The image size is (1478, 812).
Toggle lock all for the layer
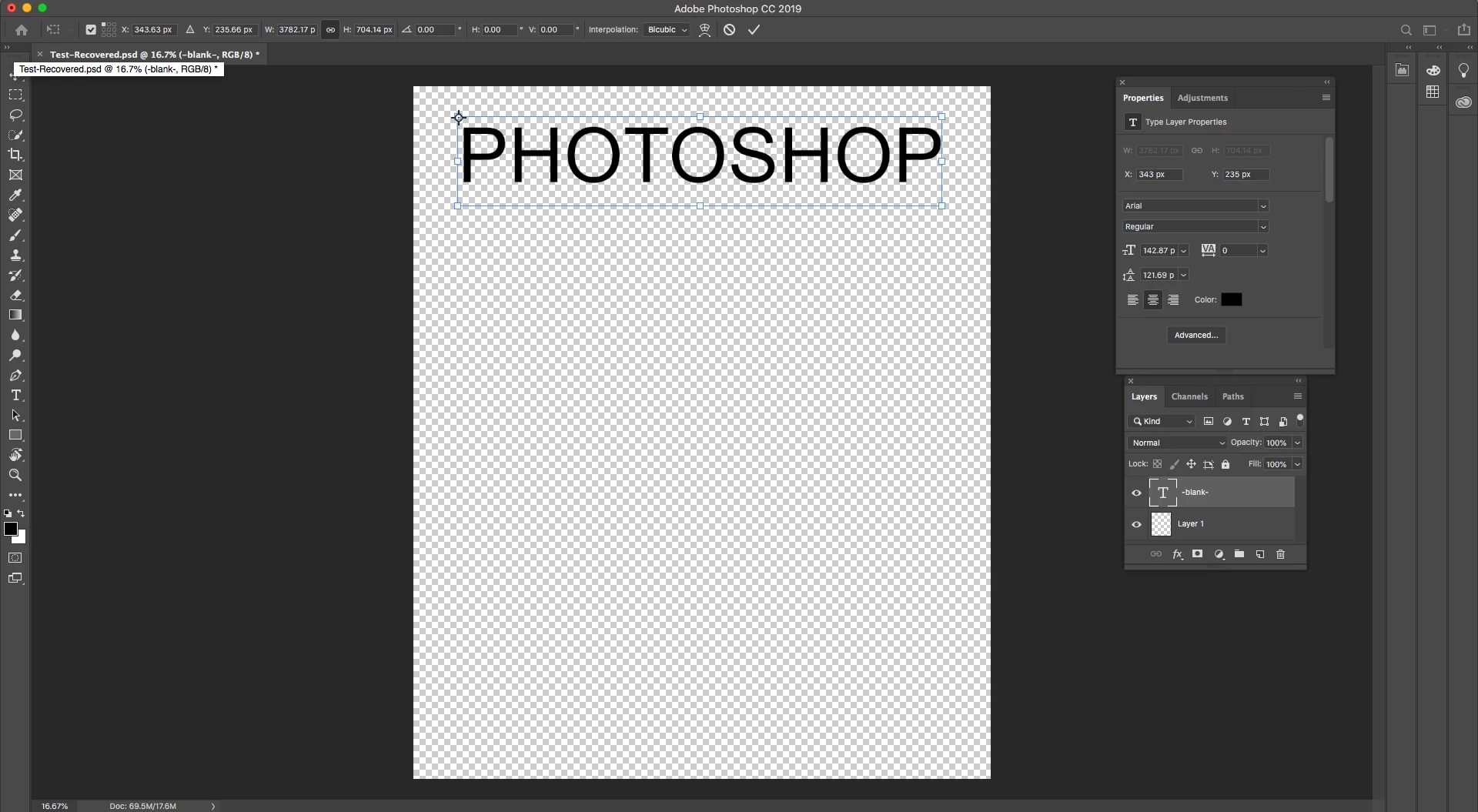point(1226,464)
